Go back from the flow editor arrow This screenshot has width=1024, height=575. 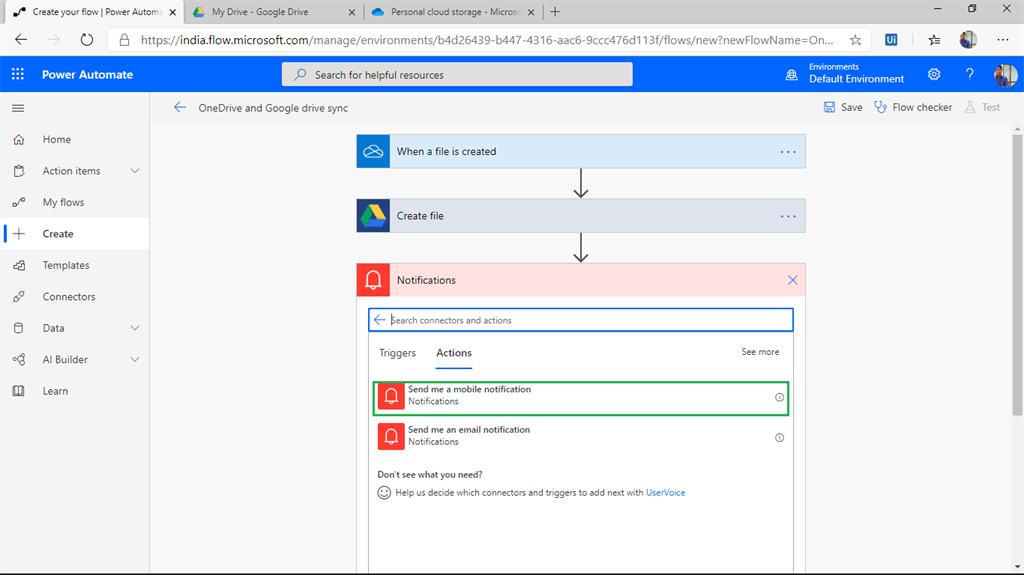180,108
